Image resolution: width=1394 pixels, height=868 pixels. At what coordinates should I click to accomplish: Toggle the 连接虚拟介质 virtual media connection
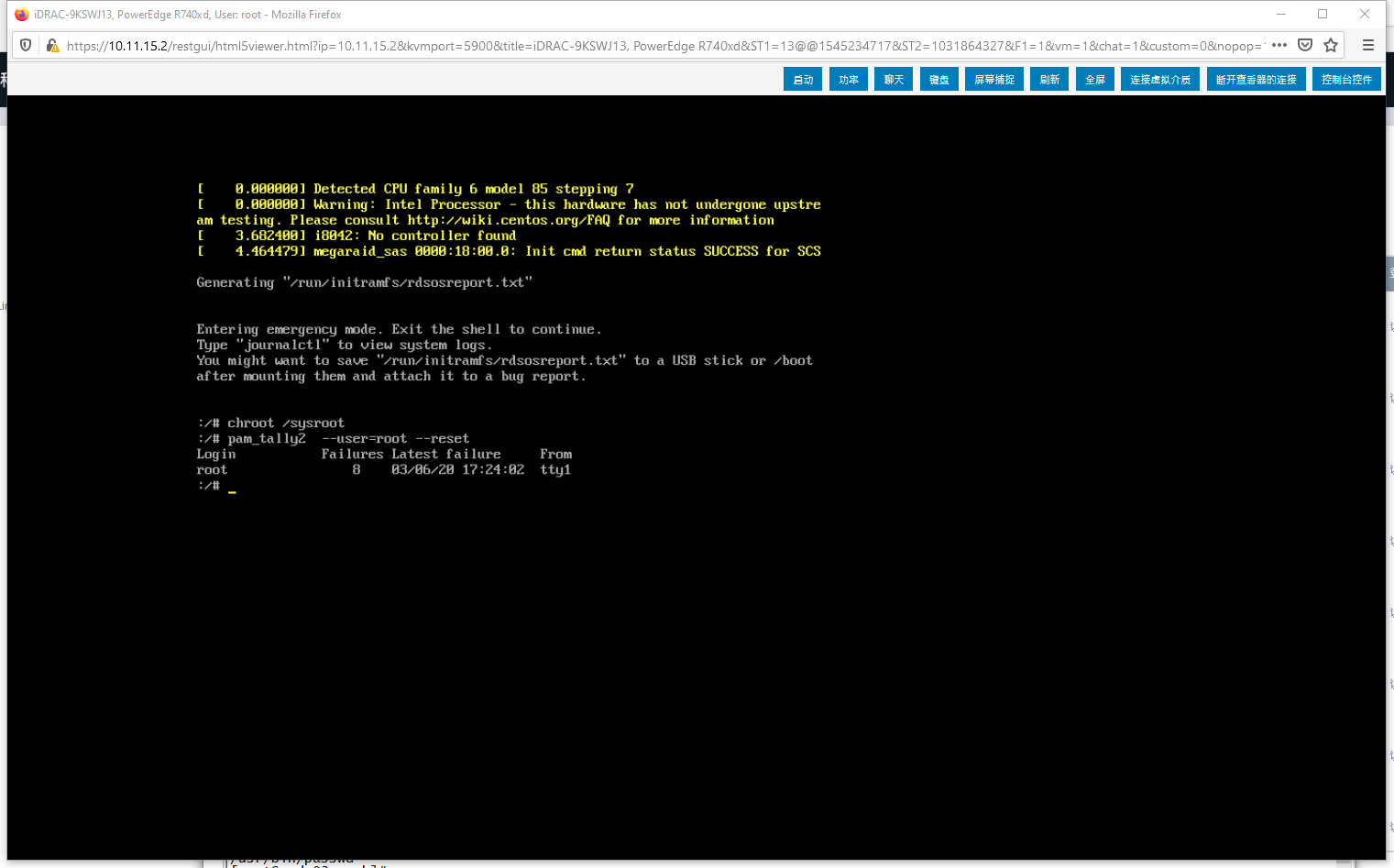point(1159,79)
